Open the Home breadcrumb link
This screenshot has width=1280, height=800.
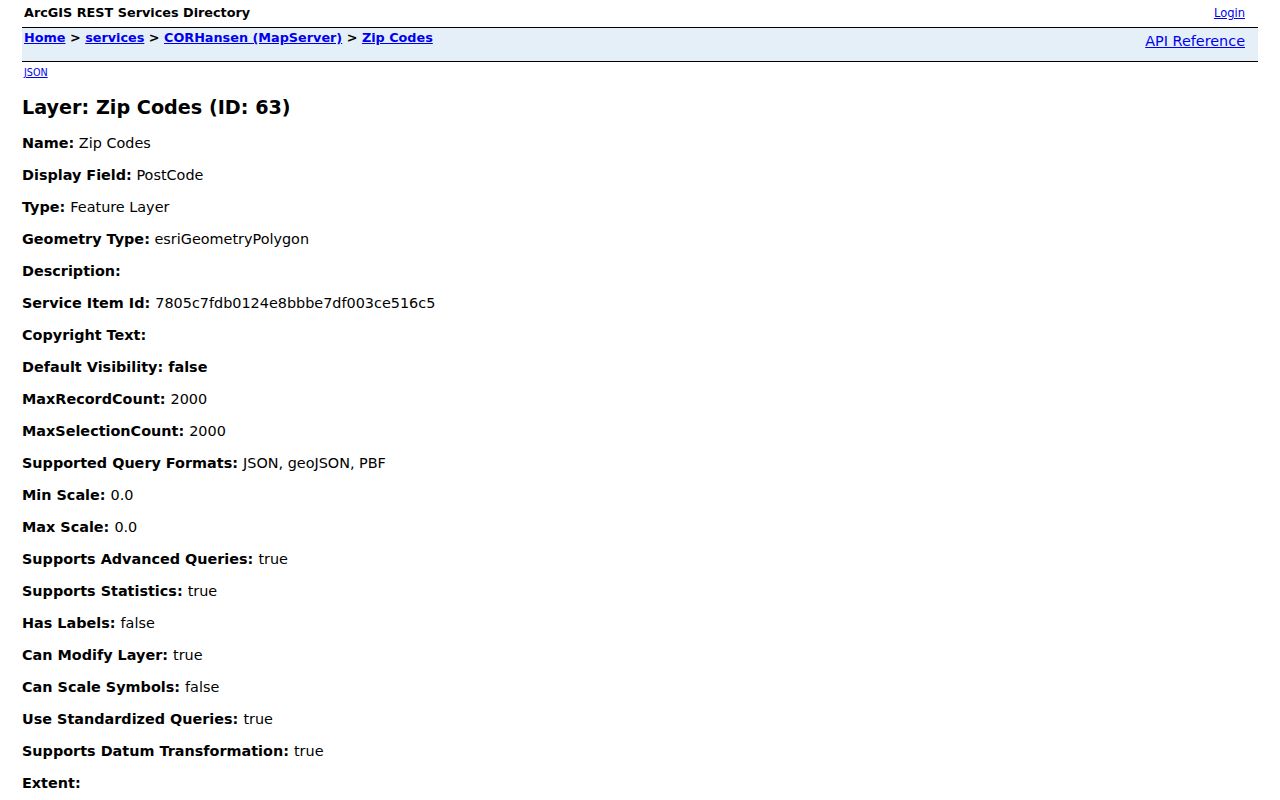click(x=44, y=38)
